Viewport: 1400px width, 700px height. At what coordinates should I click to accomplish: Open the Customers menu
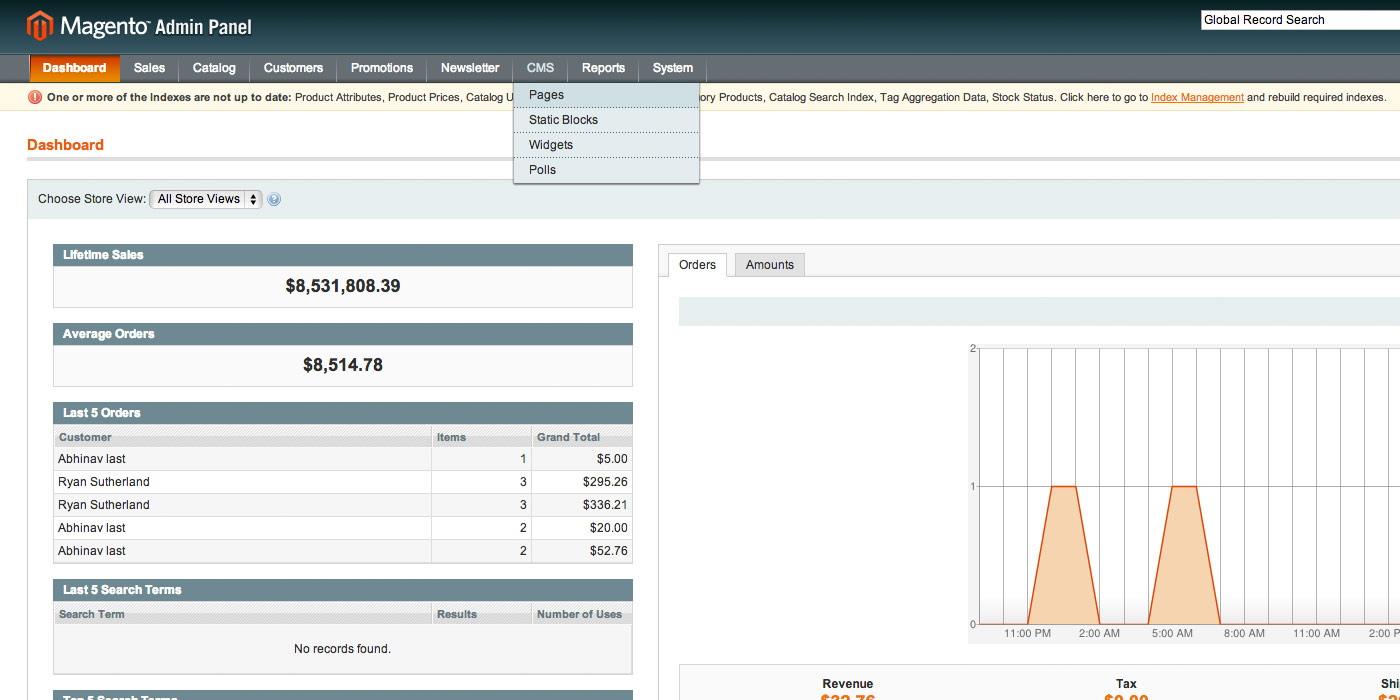tap(293, 68)
